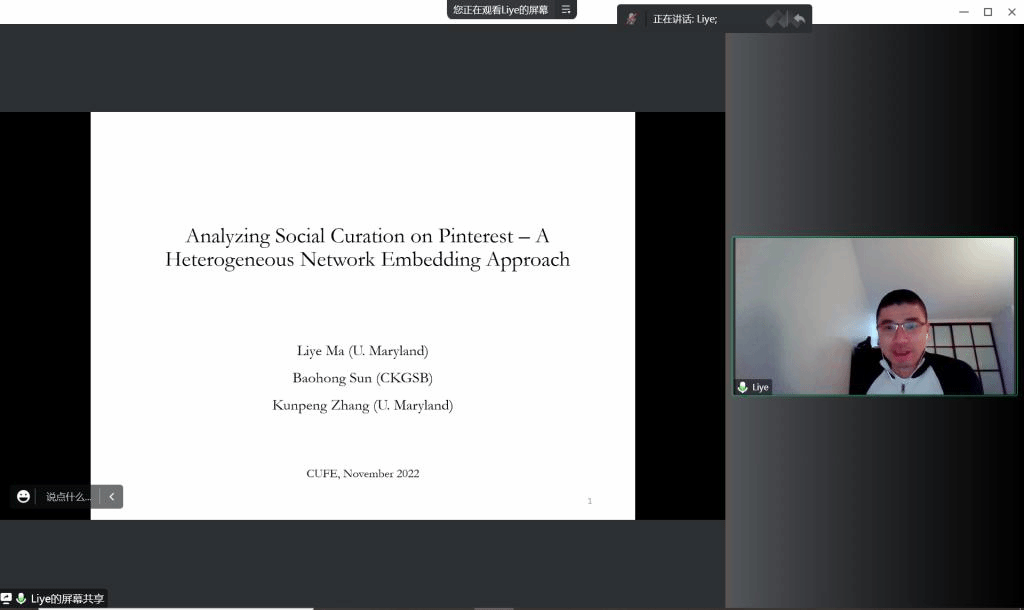Viewport: 1024px width, 610px height.
Task: Click the microphone icon beside the screen share label
Action: 21,599
